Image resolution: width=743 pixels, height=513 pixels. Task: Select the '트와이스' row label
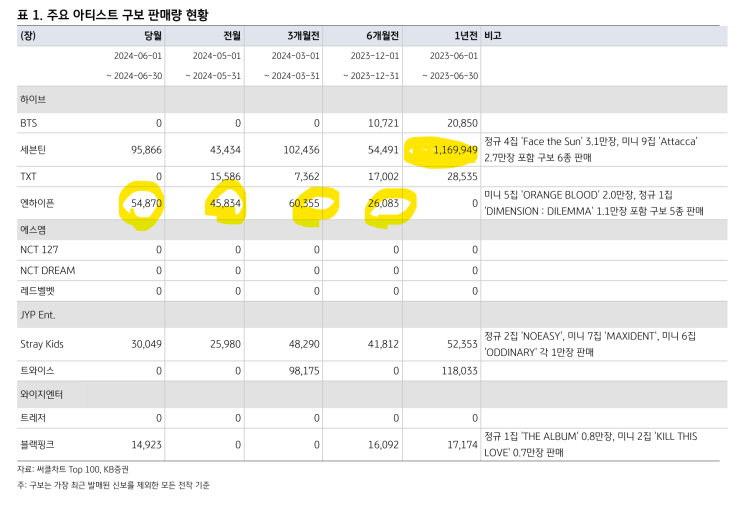tap(37, 370)
